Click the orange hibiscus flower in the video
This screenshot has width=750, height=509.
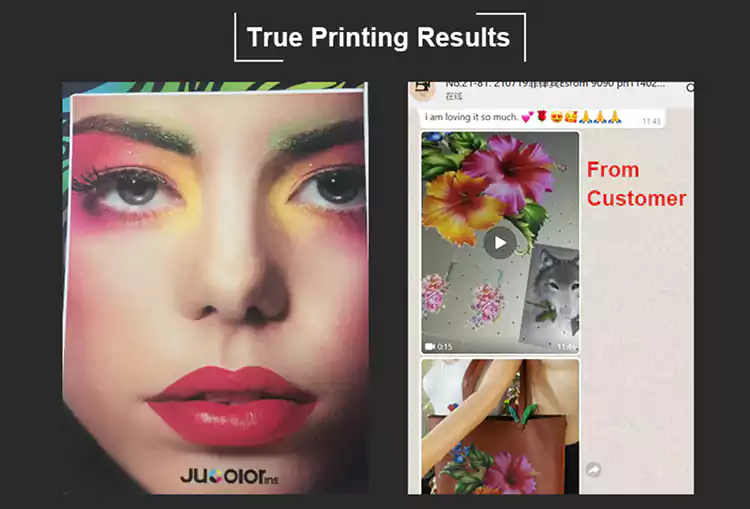tap(459, 206)
